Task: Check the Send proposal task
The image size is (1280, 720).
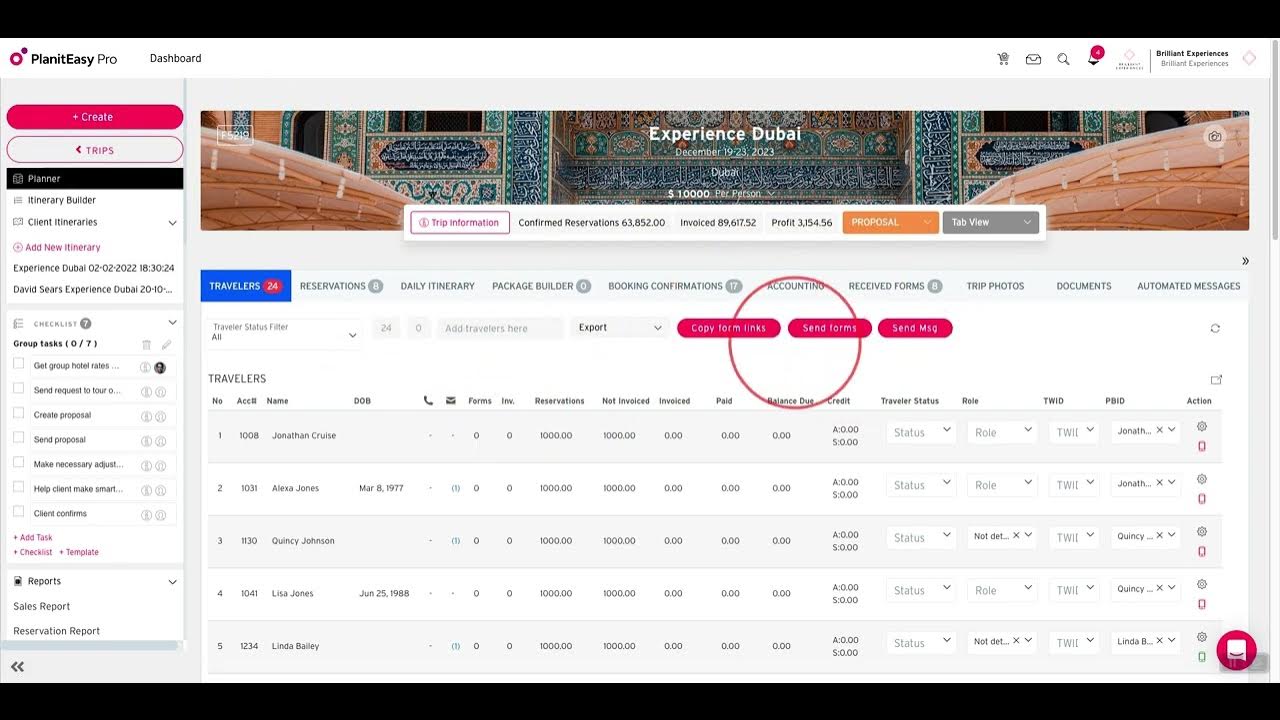Action: point(18,438)
